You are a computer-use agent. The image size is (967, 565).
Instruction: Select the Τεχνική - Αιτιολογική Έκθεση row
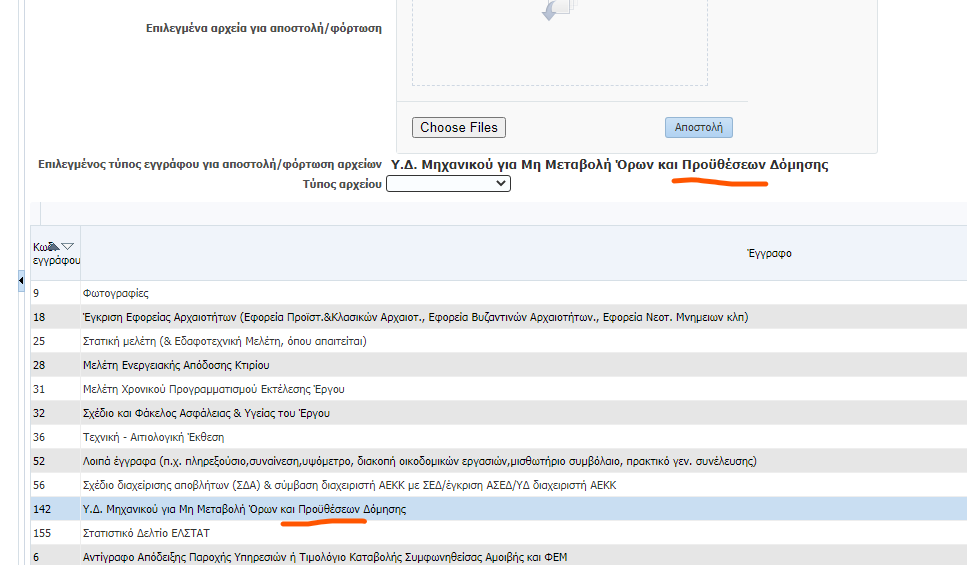click(x=153, y=437)
